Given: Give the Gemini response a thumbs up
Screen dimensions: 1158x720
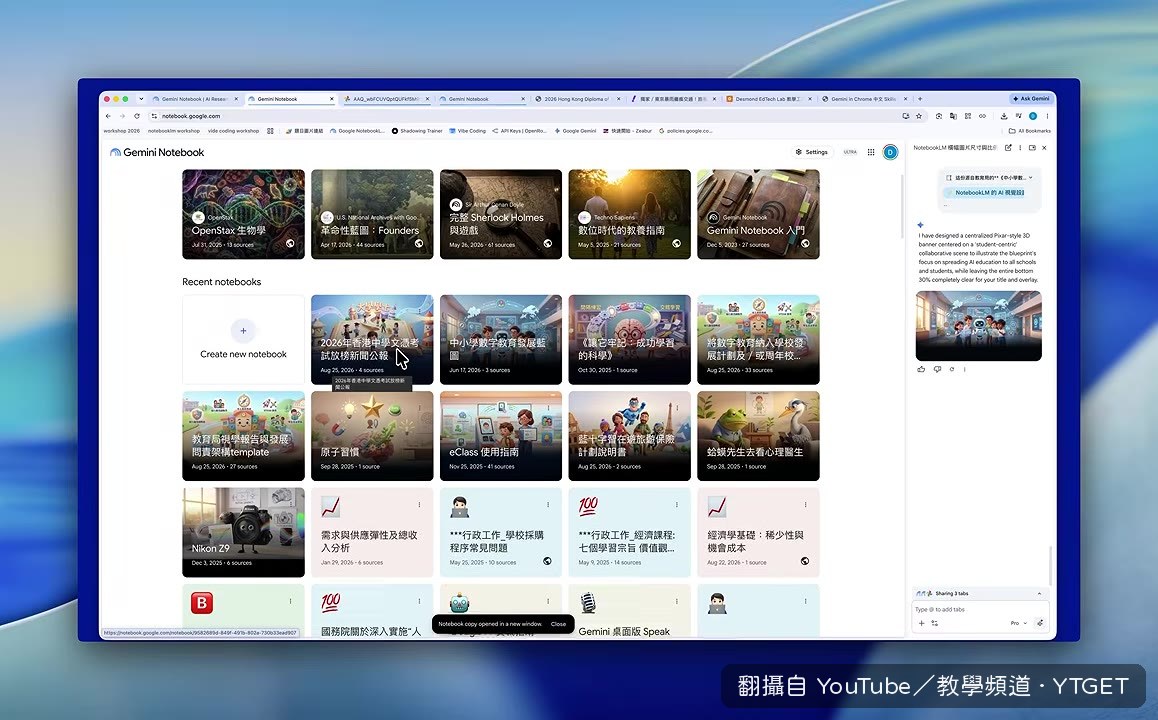Looking at the screenshot, I should [x=921, y=369].
